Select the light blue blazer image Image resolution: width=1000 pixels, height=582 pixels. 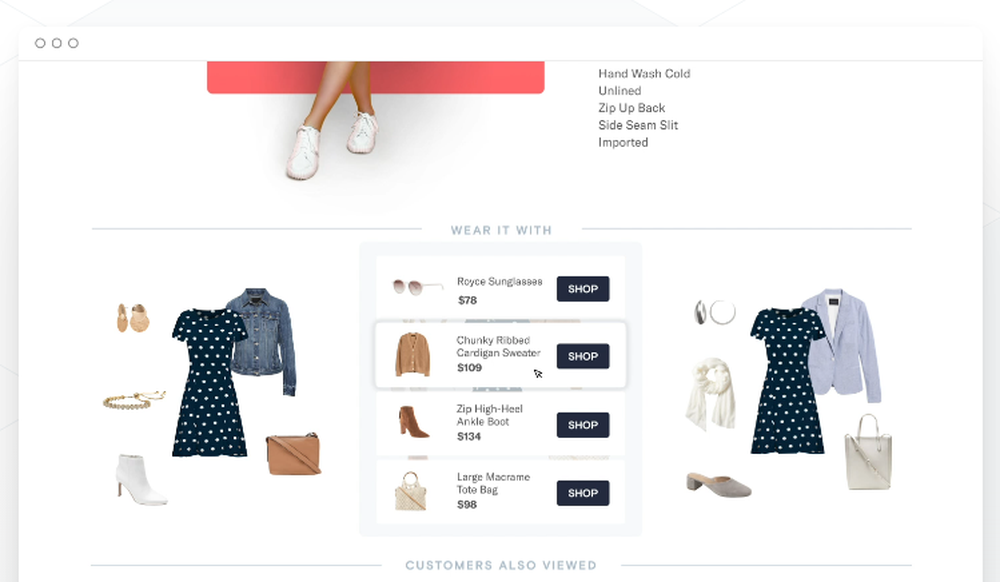(842, 345)
